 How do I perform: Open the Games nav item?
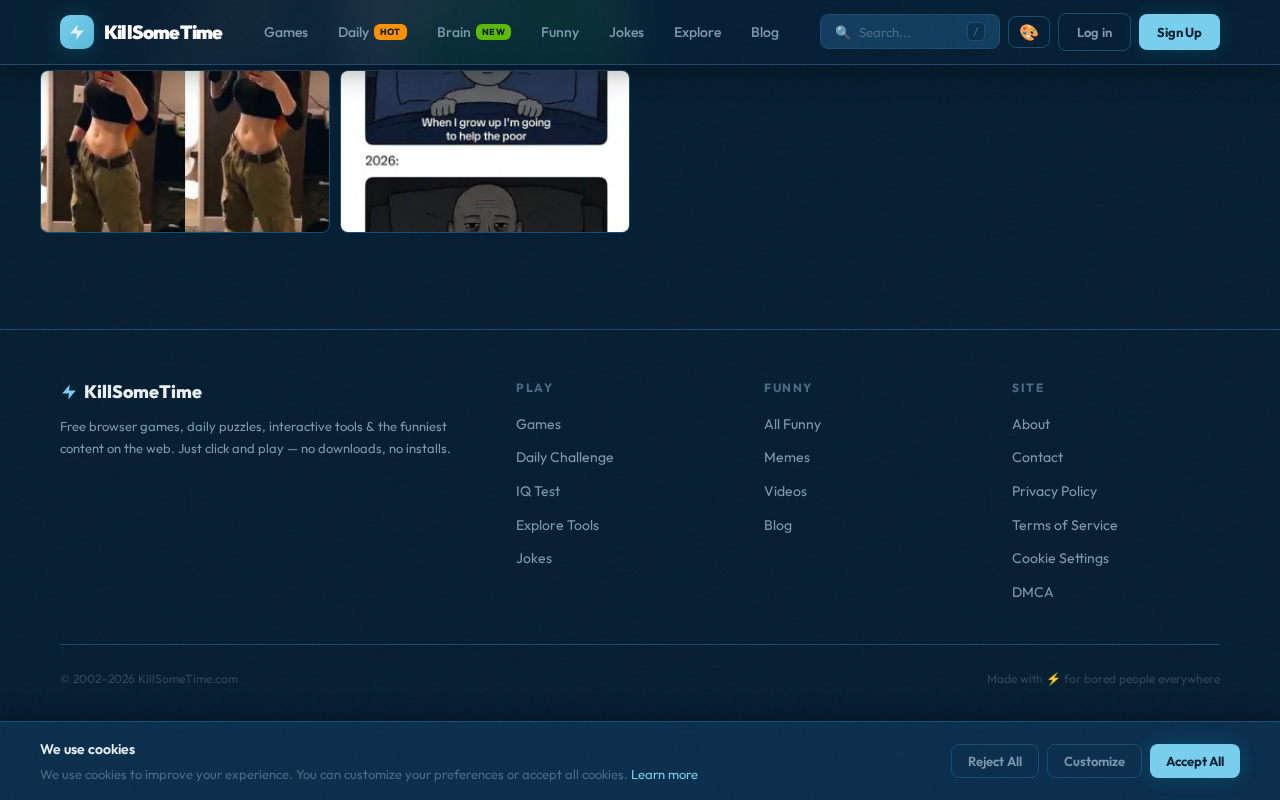[286, 32]
